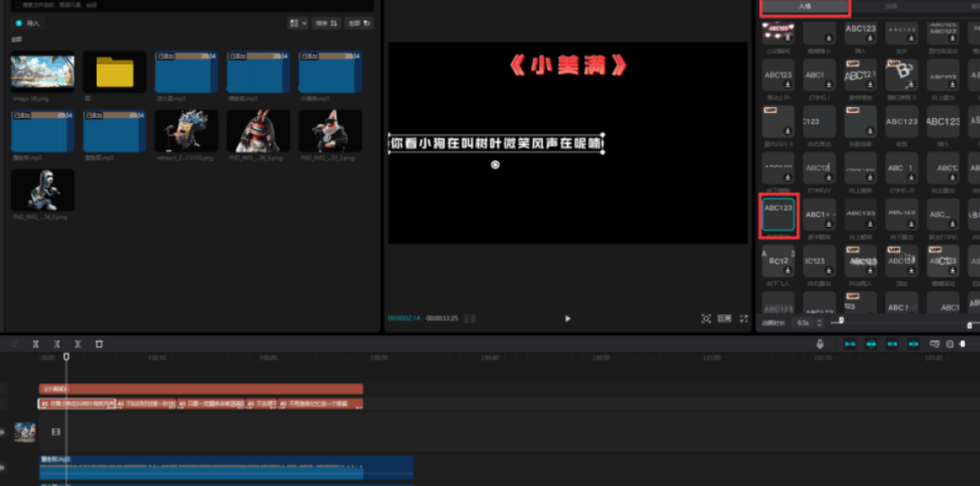The height and width of the screenshot is (486, 980).
Task: Click the fullscreen preview icon
Action: 743,318
